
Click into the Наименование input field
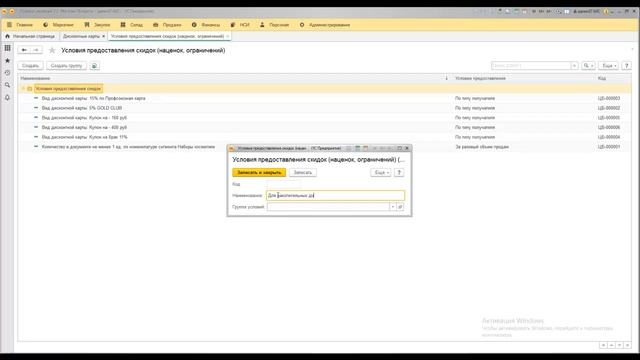pos(336,196)
